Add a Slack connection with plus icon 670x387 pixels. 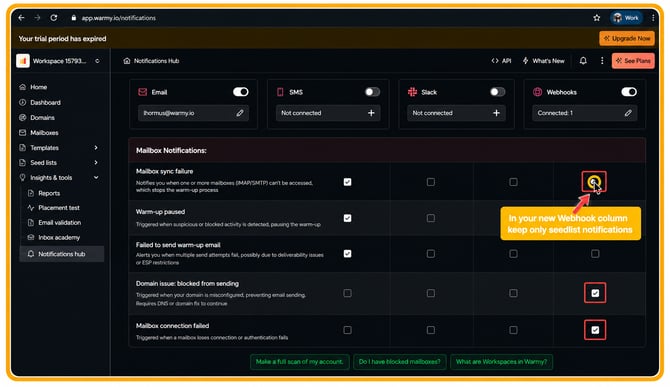(x=496, y=113)
